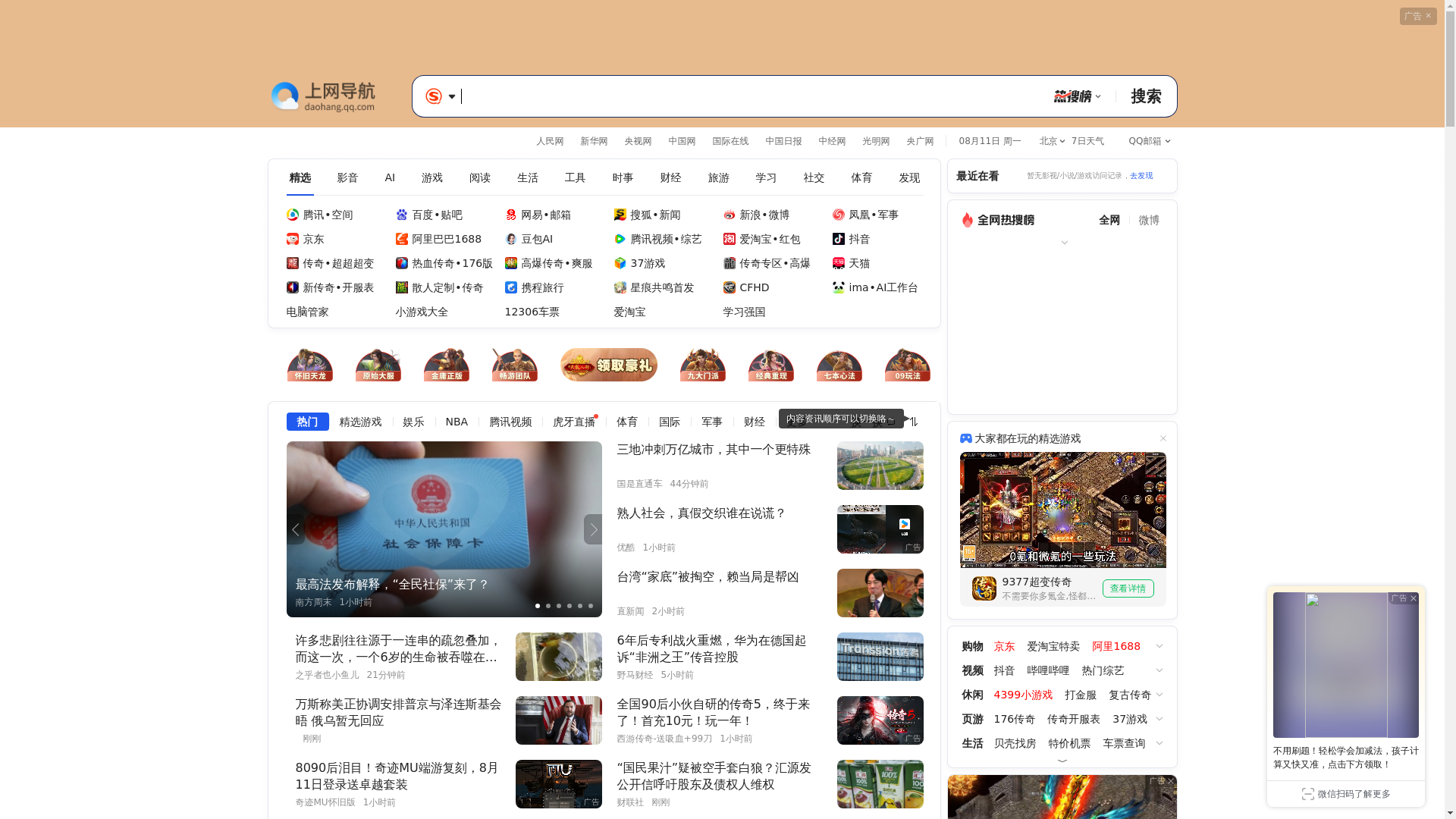Switch to the 发现 tab

click(909, 178)
